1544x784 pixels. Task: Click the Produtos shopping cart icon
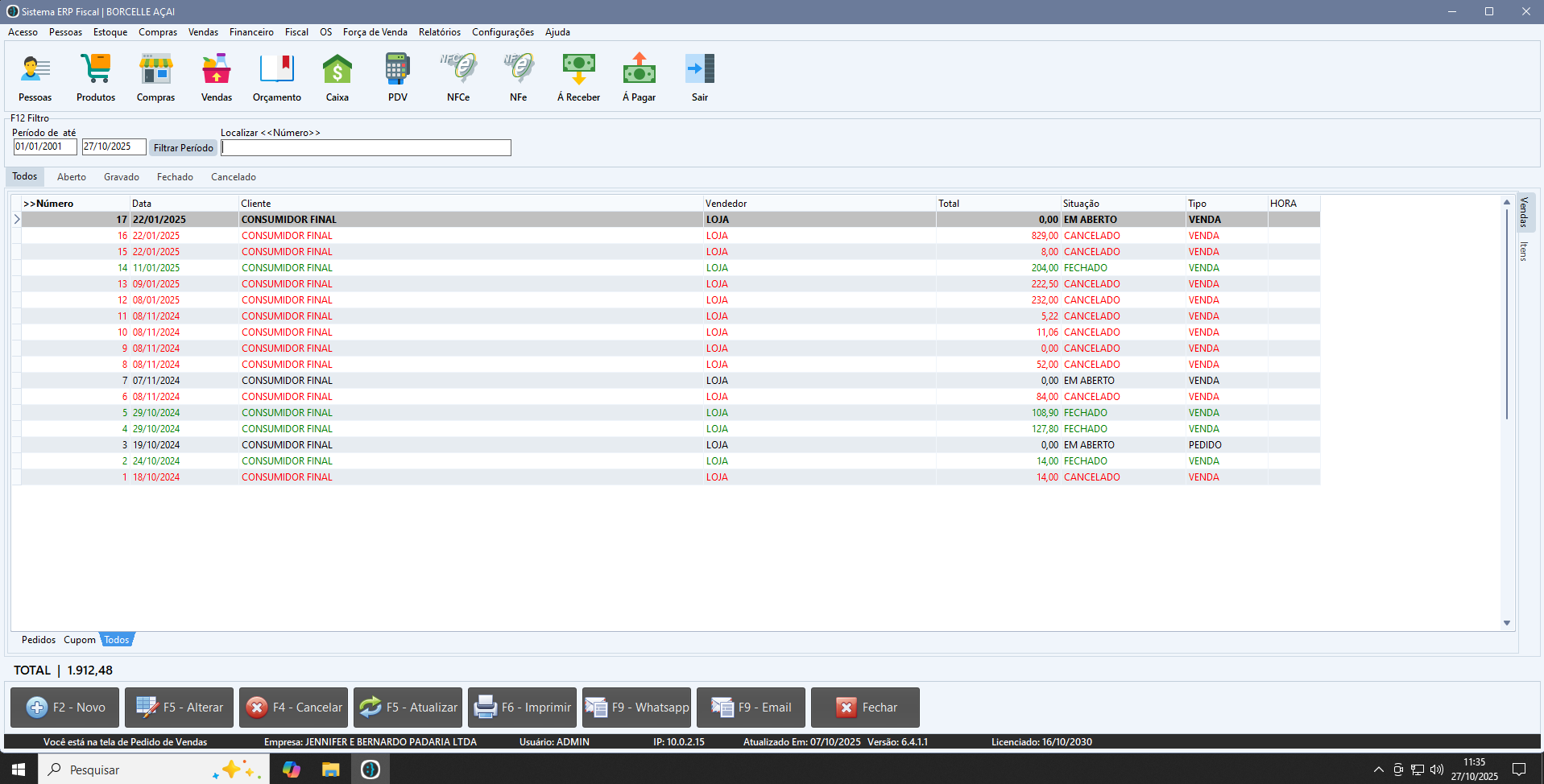(96, 77)
